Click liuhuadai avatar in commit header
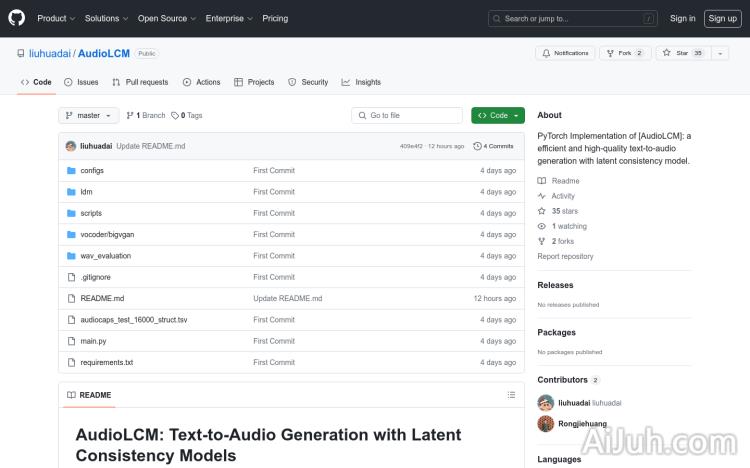This screenshot has height=468, width=750. coord(71,146)
